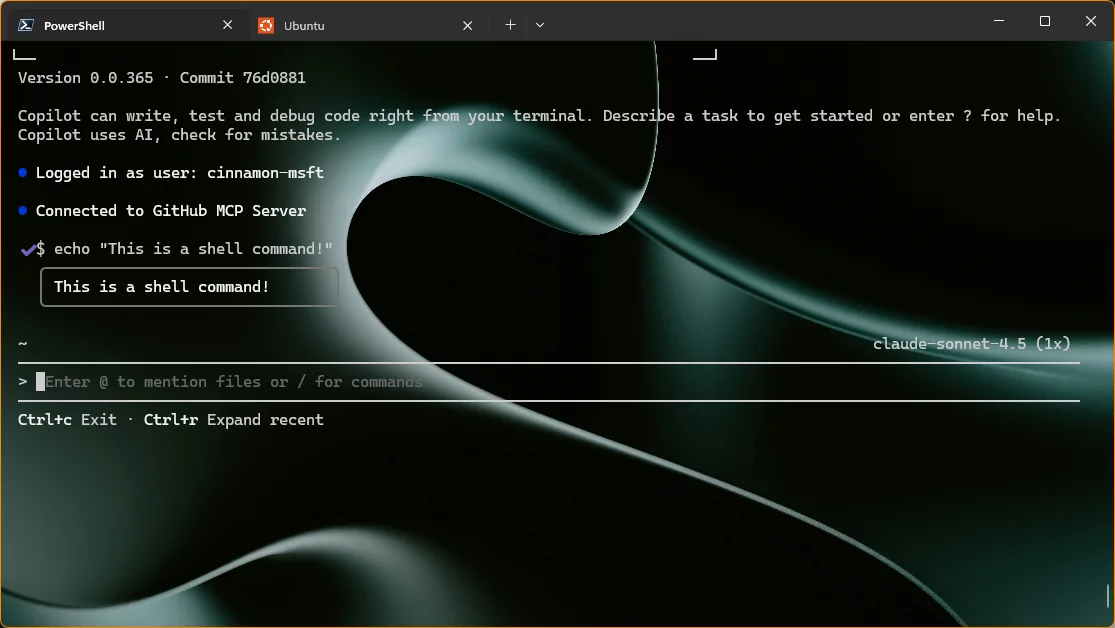Close the Ubuntu tab
Screen dimensions: 1115x628
(x=467, y=24)
